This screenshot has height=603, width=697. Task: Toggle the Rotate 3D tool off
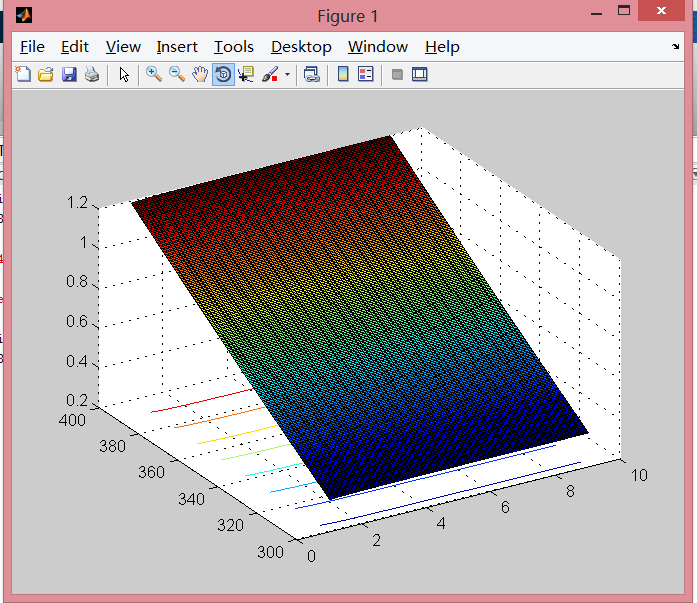[x=223, y=74]
